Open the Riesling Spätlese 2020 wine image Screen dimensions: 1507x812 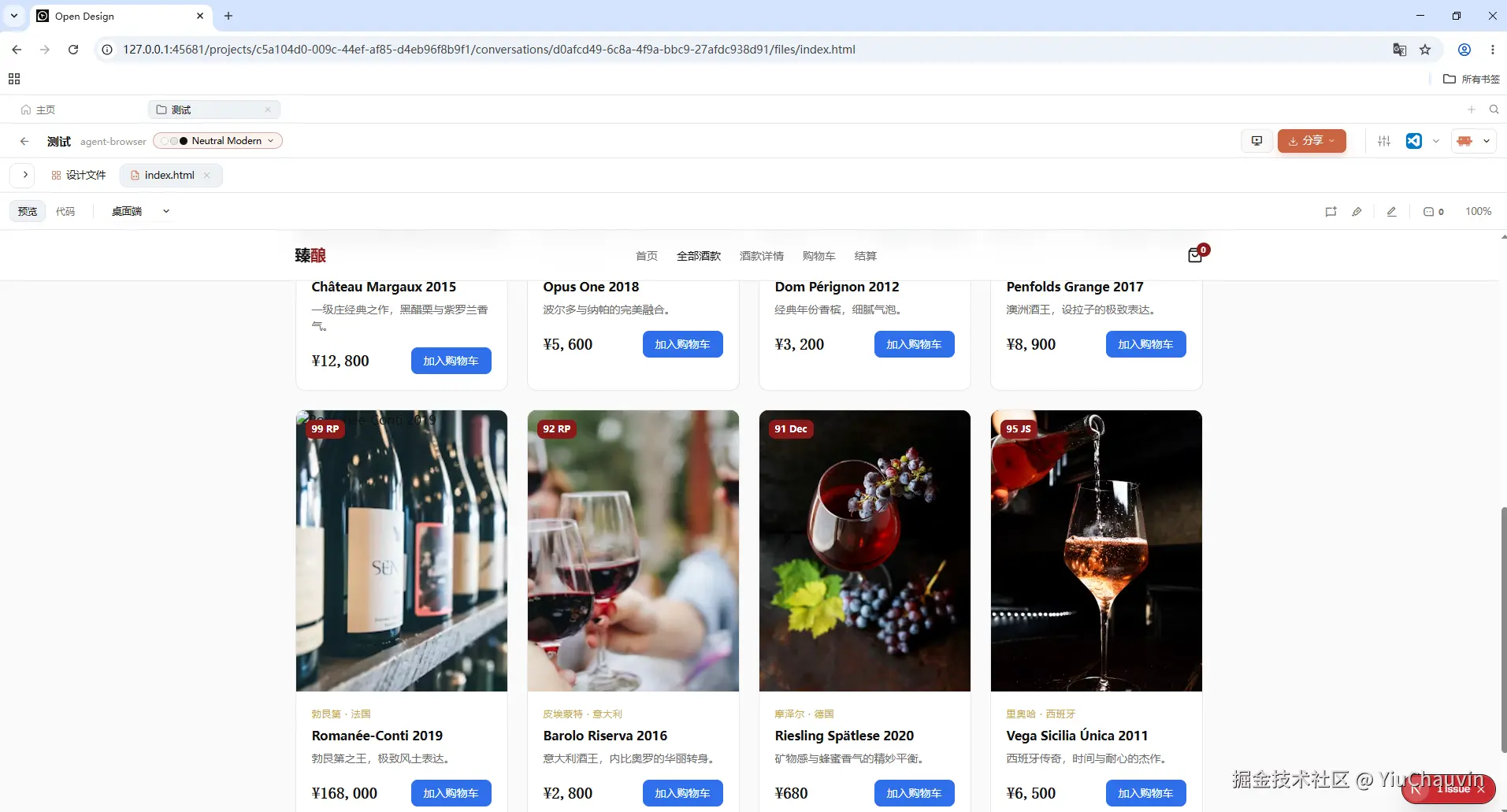coord(865,551)
